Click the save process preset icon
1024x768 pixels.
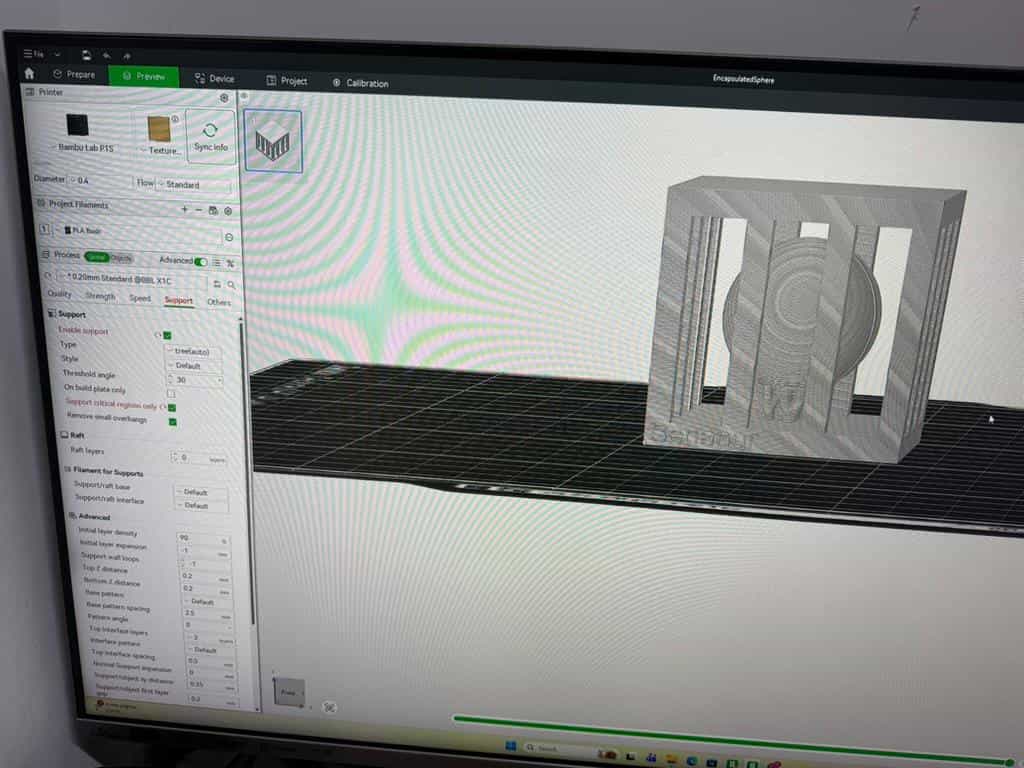click(x=217, y=284)
